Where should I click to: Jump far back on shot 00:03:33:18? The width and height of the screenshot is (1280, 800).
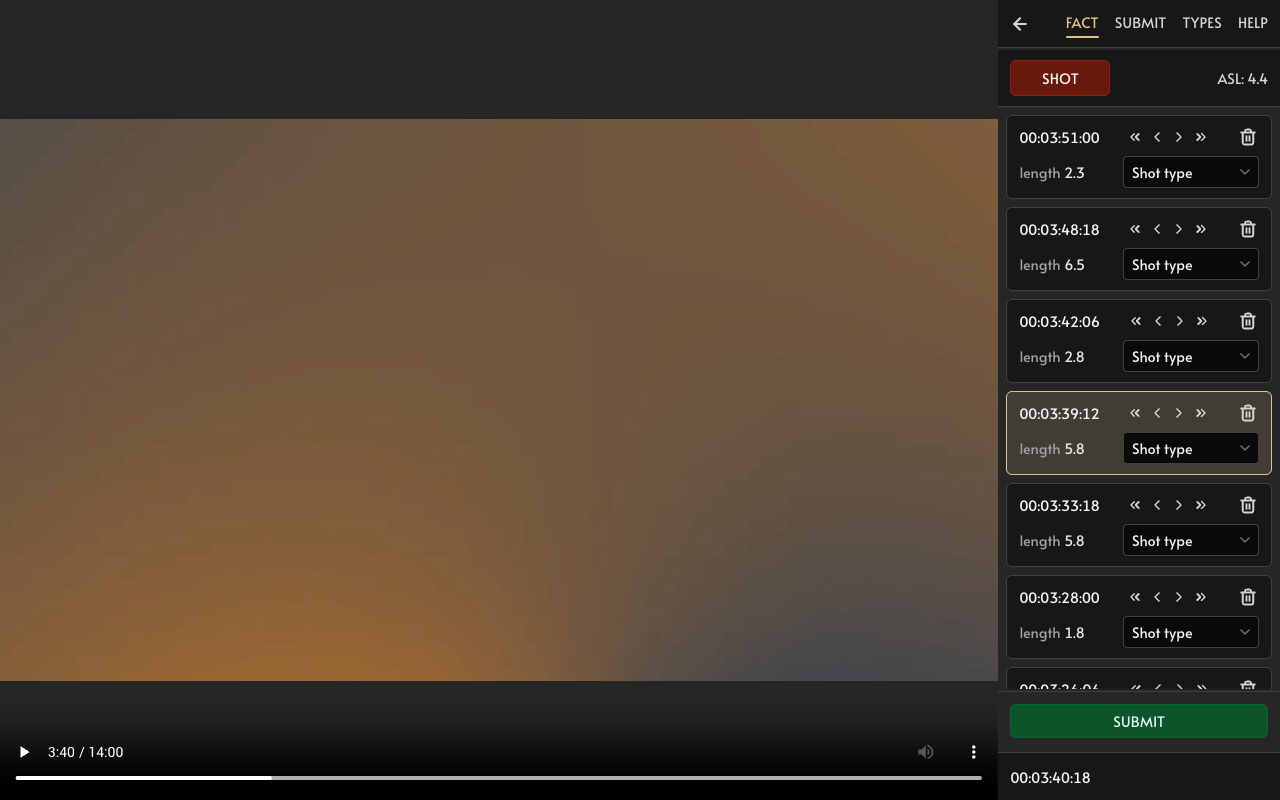pos(1135,505)
